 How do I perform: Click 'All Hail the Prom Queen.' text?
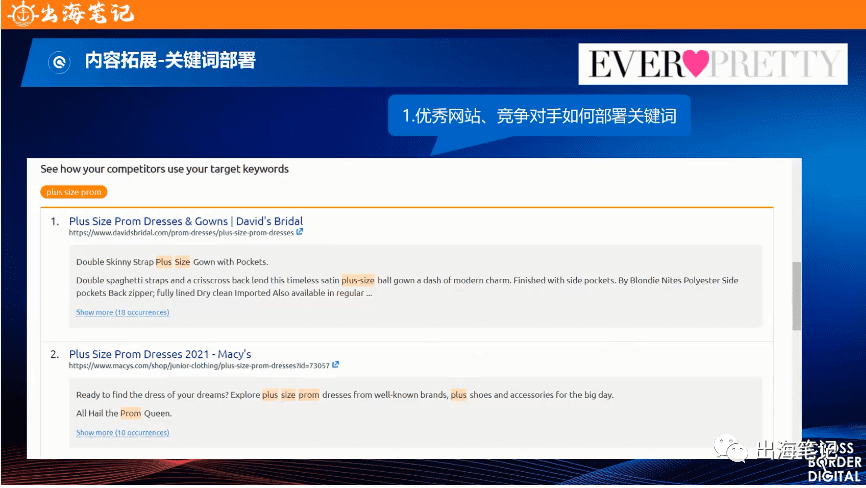124,413
